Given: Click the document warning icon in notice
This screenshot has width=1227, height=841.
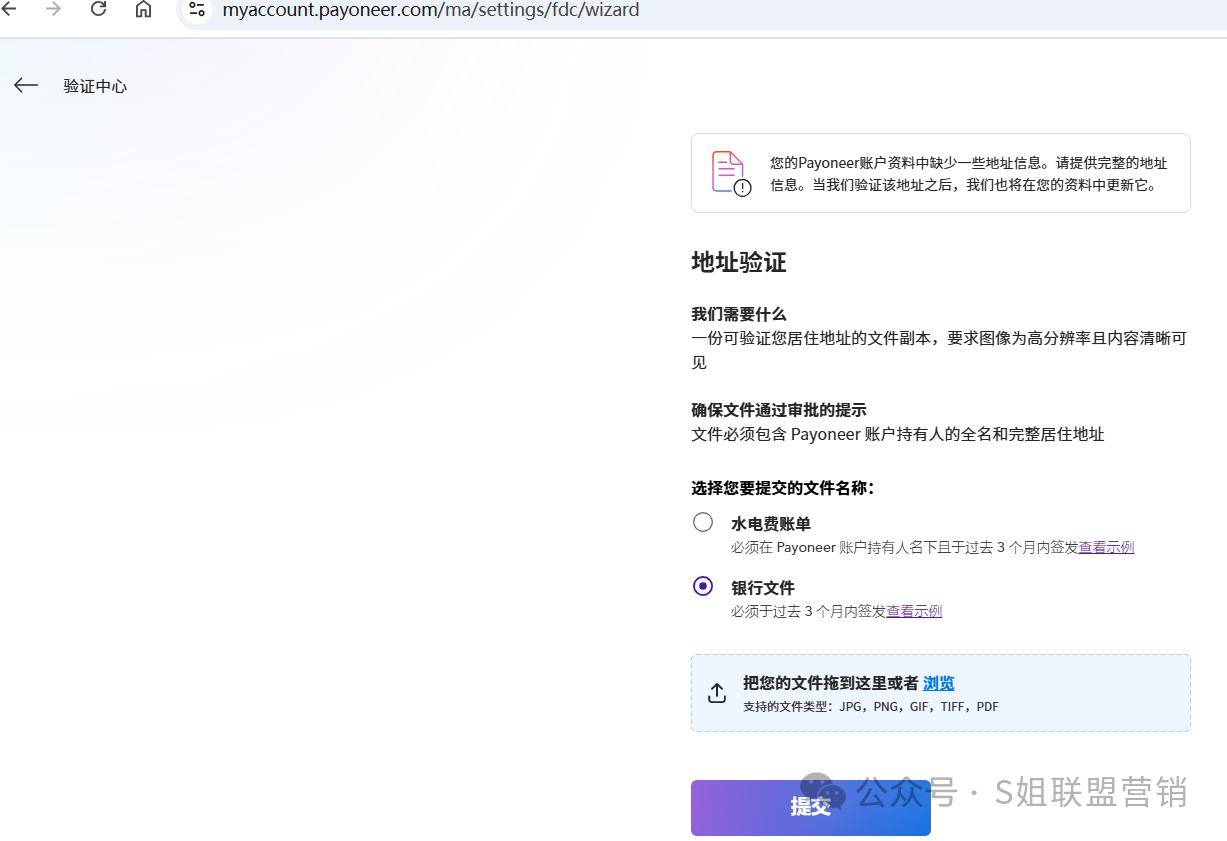Looking at the screenshot, I should tap(731, 173).
